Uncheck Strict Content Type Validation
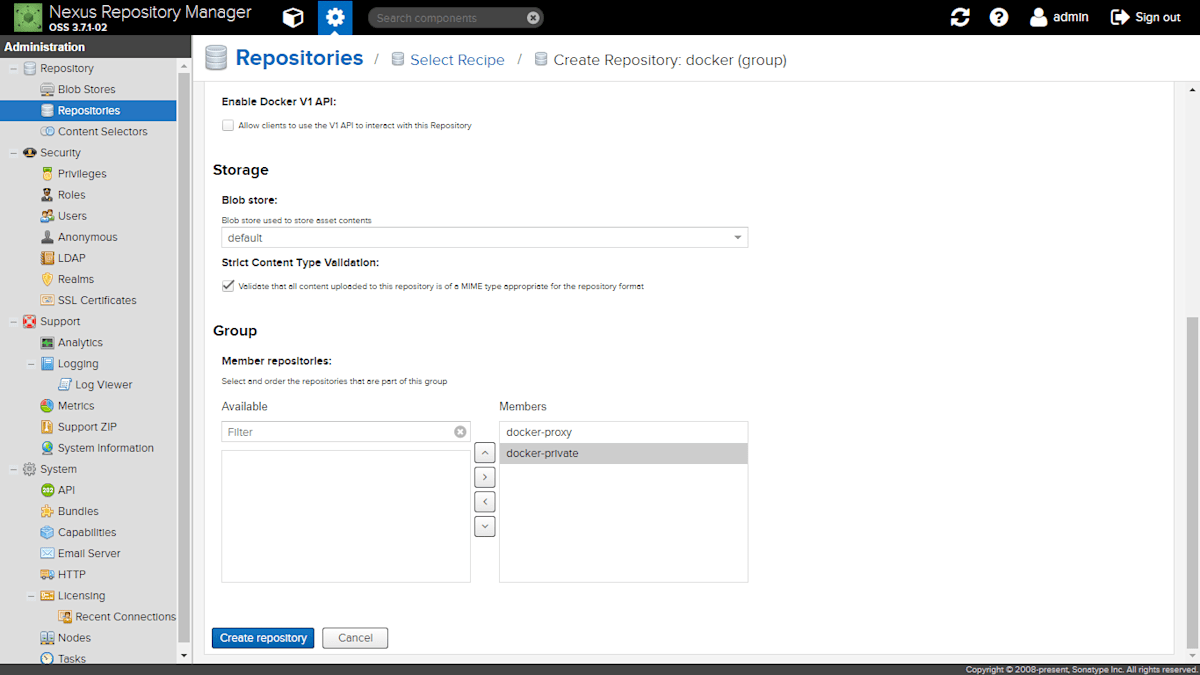This screenshot has height=675, width=1200. (x=228, y=285)
